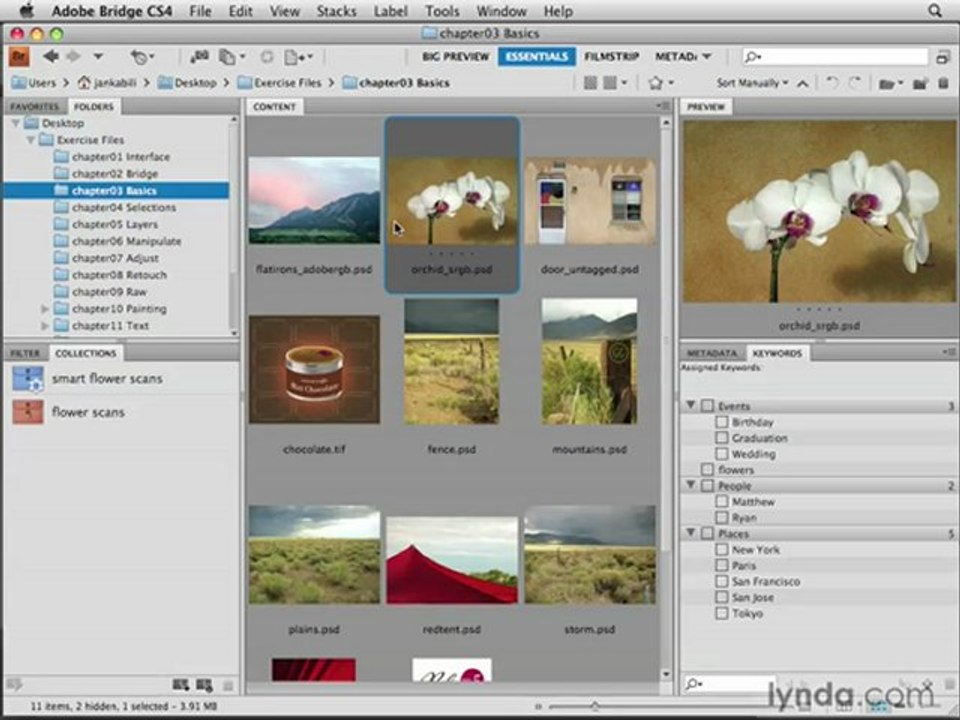The width and height of the screenshot is (960, 720).
Task: Open the smart flower scans collection
Action: (107, 379)
